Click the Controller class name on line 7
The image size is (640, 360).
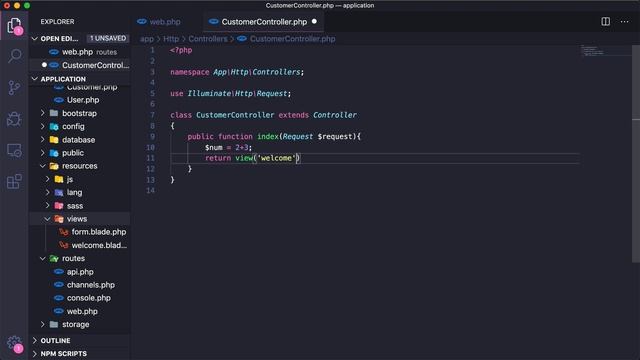(x=335, y=115)
